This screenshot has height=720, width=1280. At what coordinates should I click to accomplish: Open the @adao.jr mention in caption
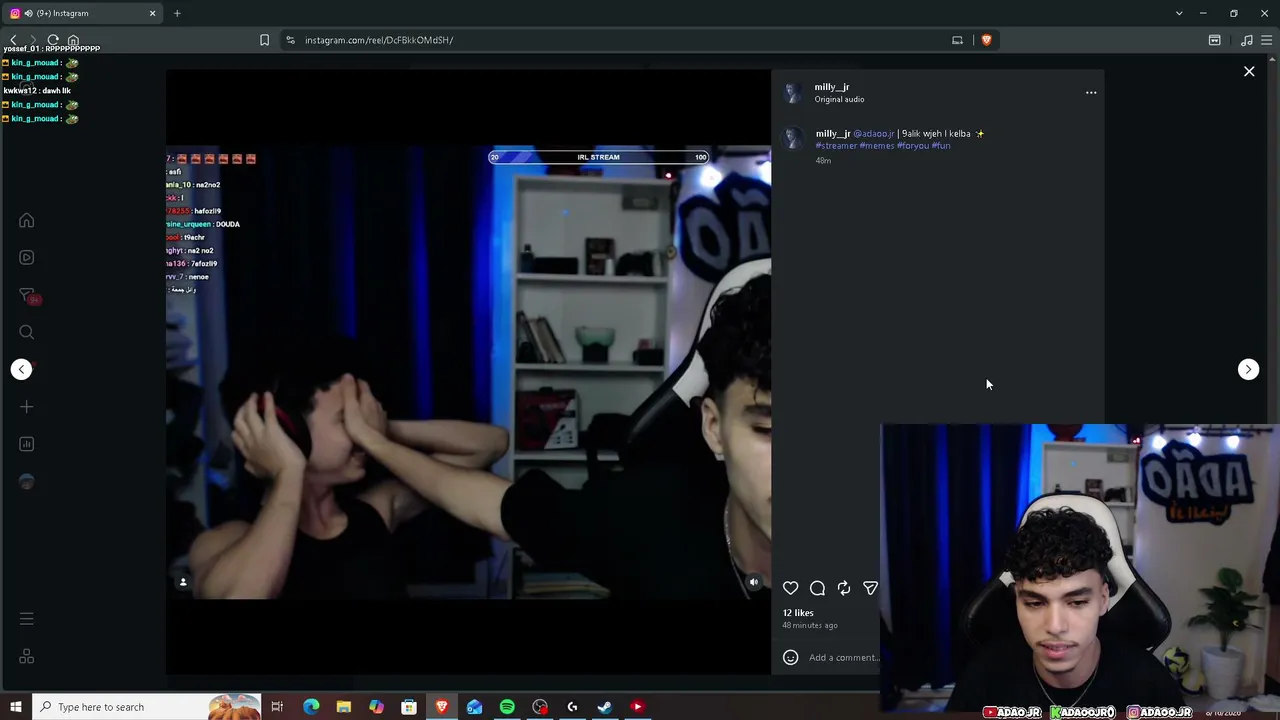coord(874,134)
